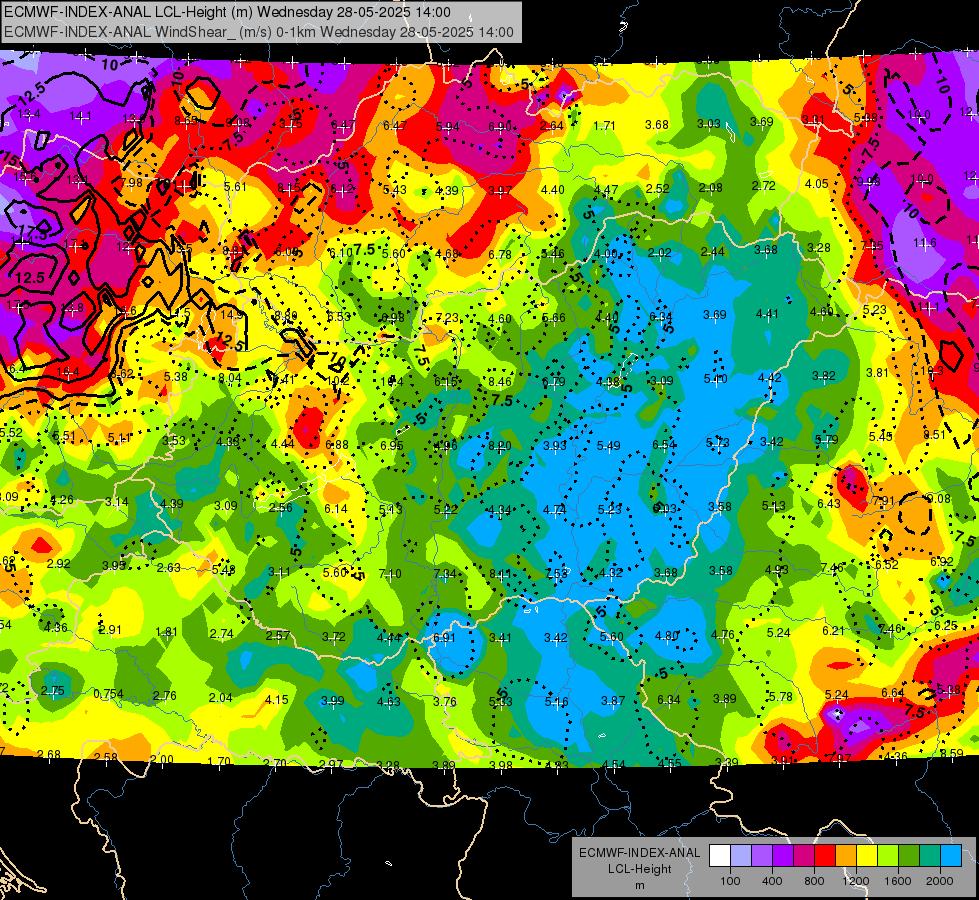Click the grid value 2.91
Viewport: 979px width, 900px height.
click(111, 630)
